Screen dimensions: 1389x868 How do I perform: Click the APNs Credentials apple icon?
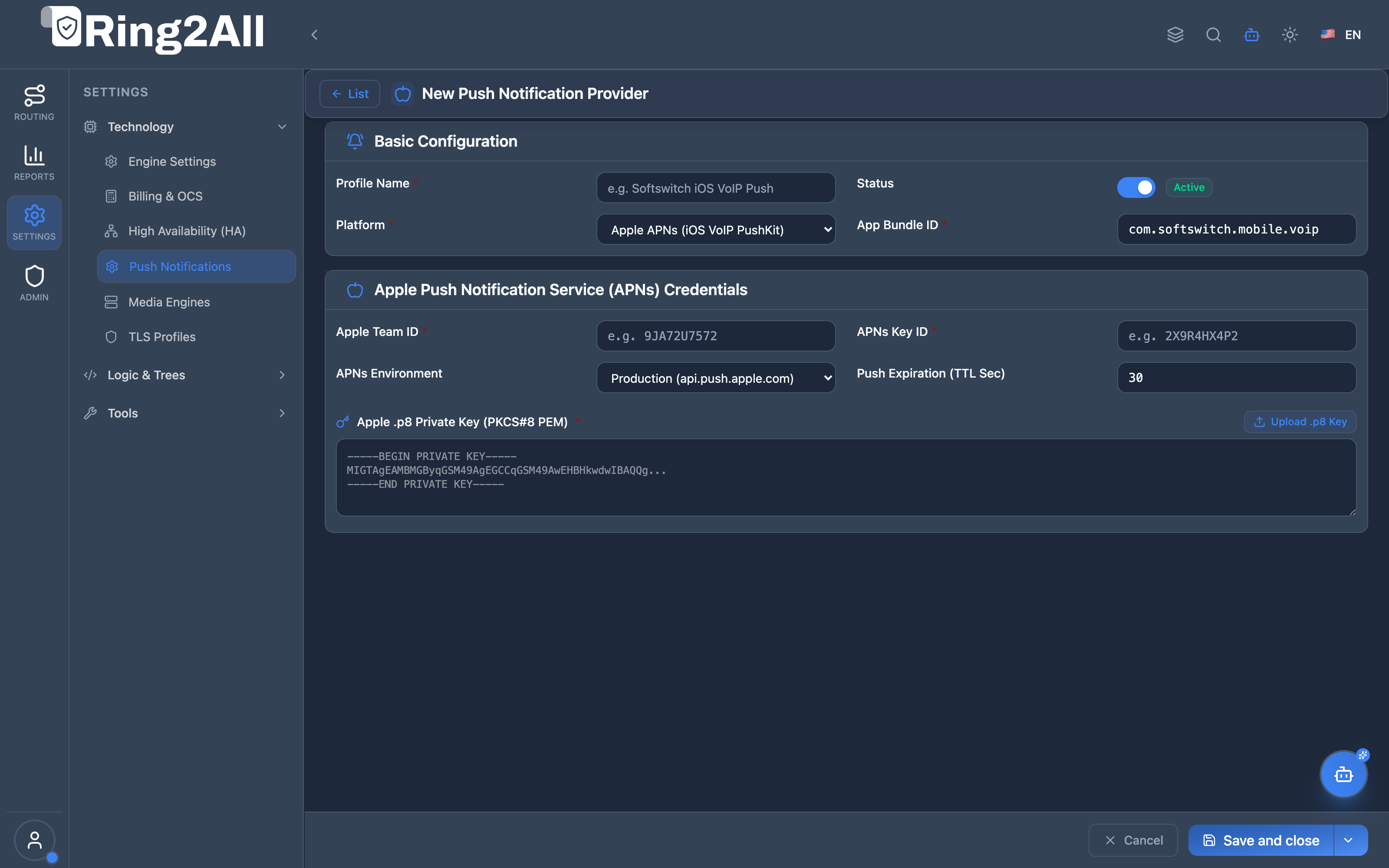(355, 290)
